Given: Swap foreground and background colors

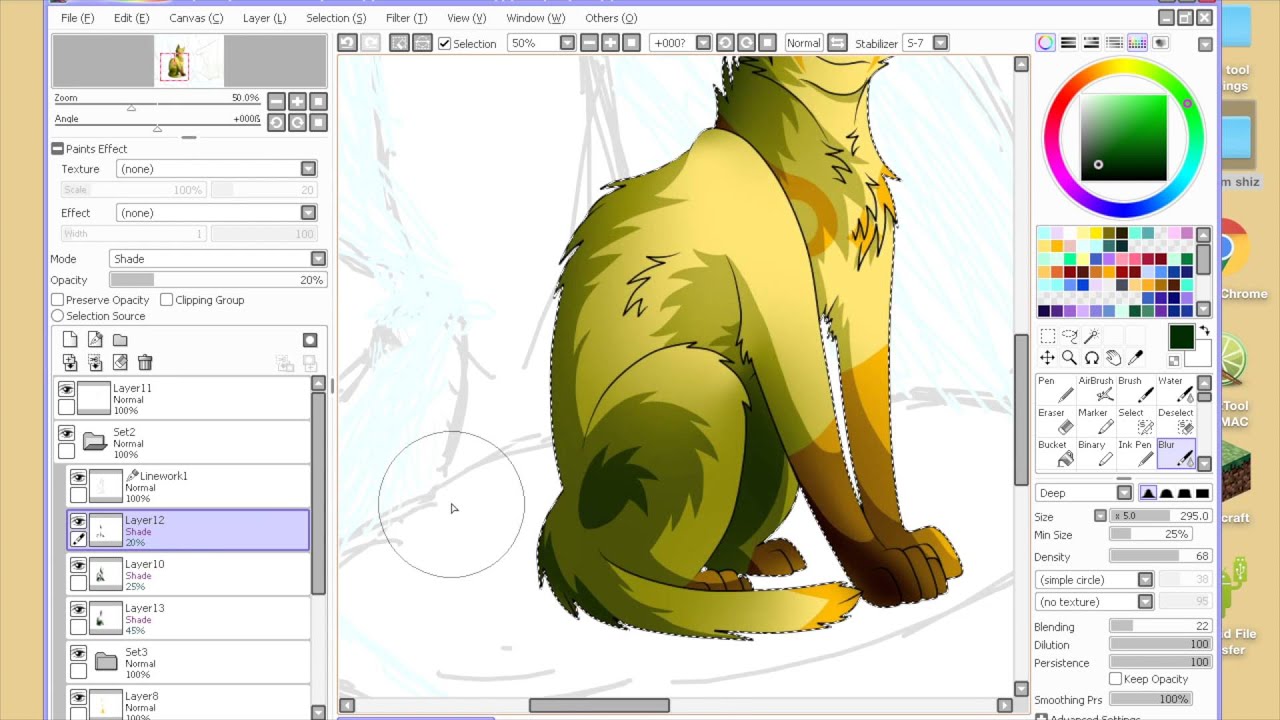Looking at the screenshot, I should tap(1205, 331).
